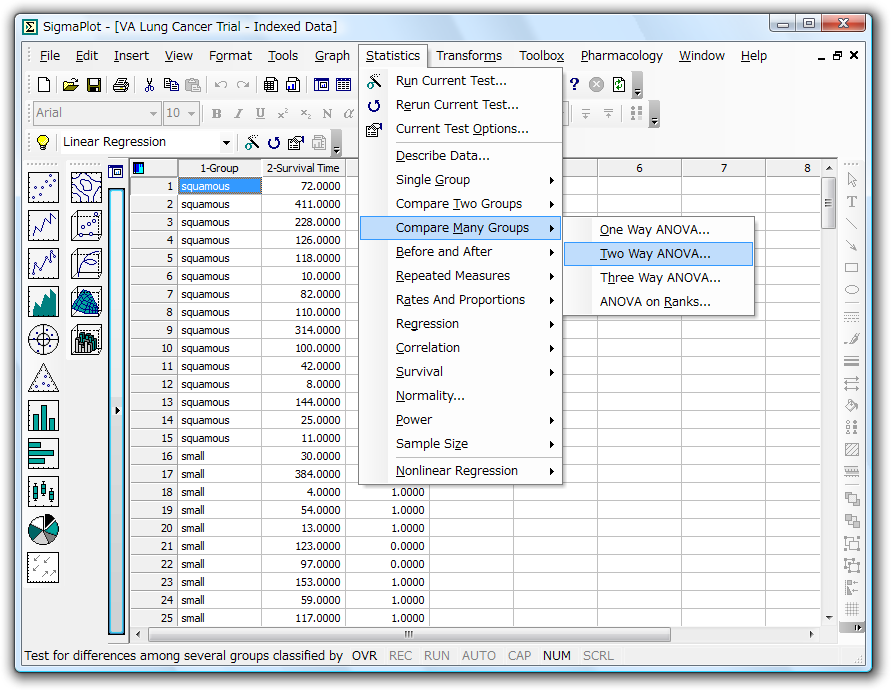Click the Rerun Current Test menu item

pyautogui.click(x=461, y=105)
